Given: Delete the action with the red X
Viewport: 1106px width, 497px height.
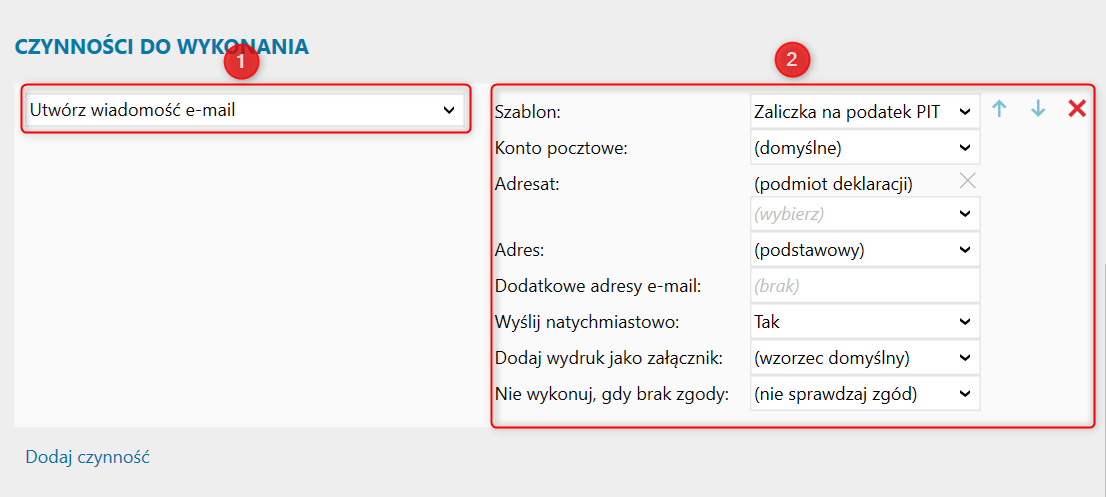Looking at the screenshot, I should [1077, 109].
